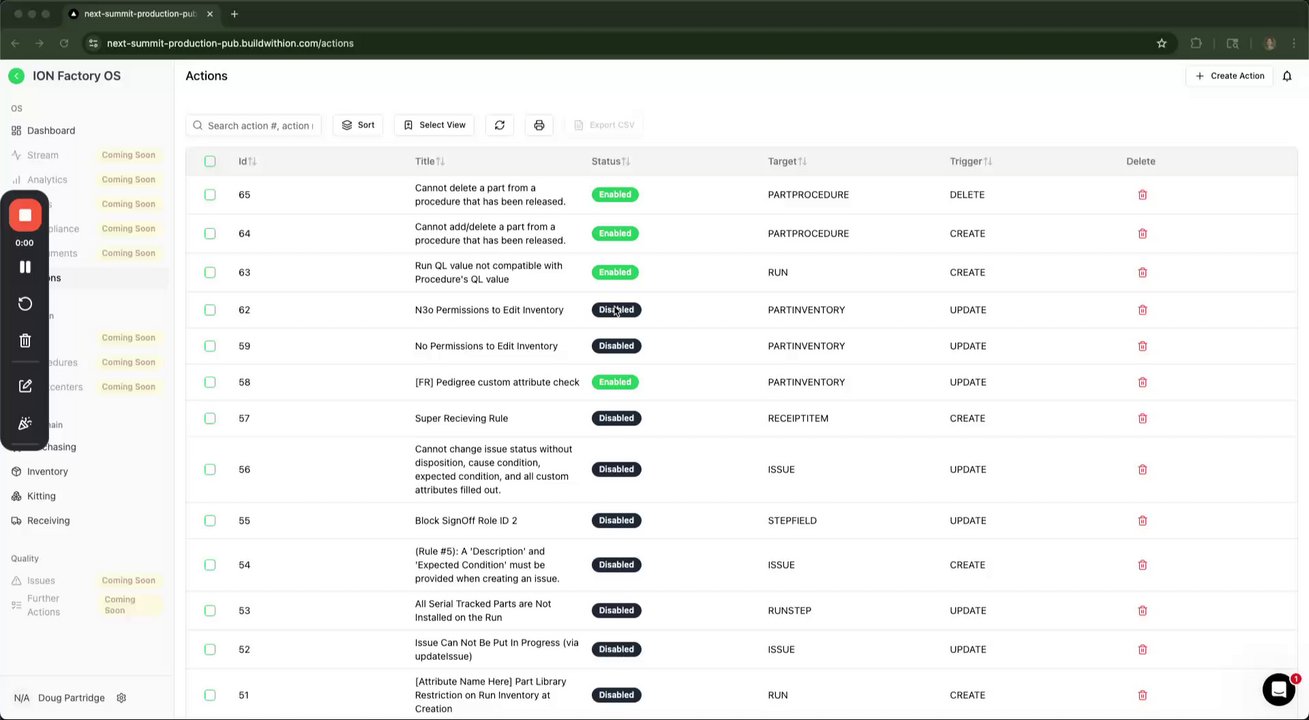Delete action 63 with trash icon
This screenshot has width=1309, height=720.
coord(1142,272)
